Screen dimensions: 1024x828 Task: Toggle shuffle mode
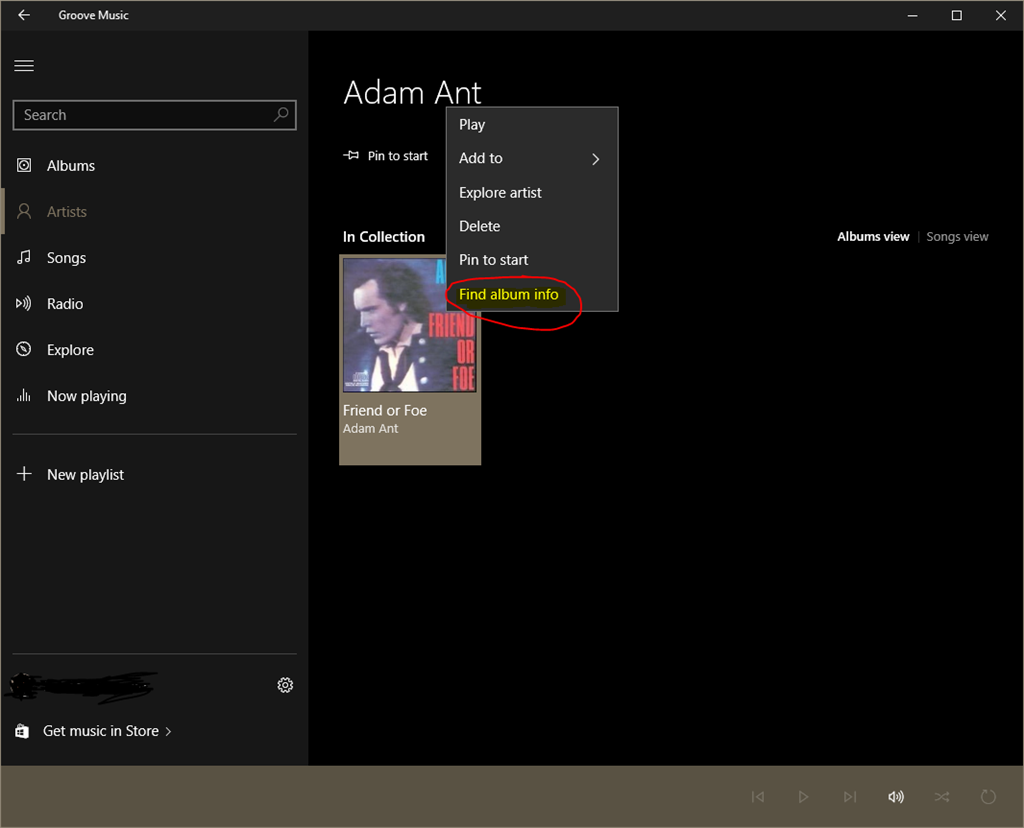(942, 797)
